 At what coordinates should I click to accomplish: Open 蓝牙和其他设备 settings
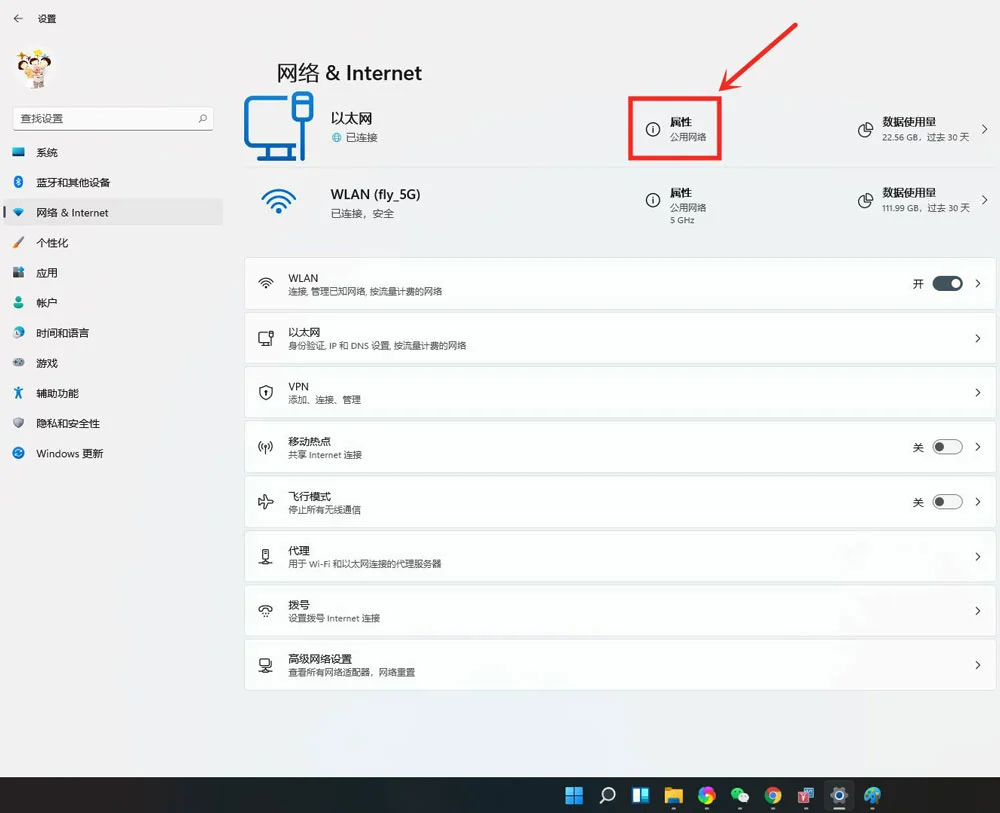coord(114,182)
